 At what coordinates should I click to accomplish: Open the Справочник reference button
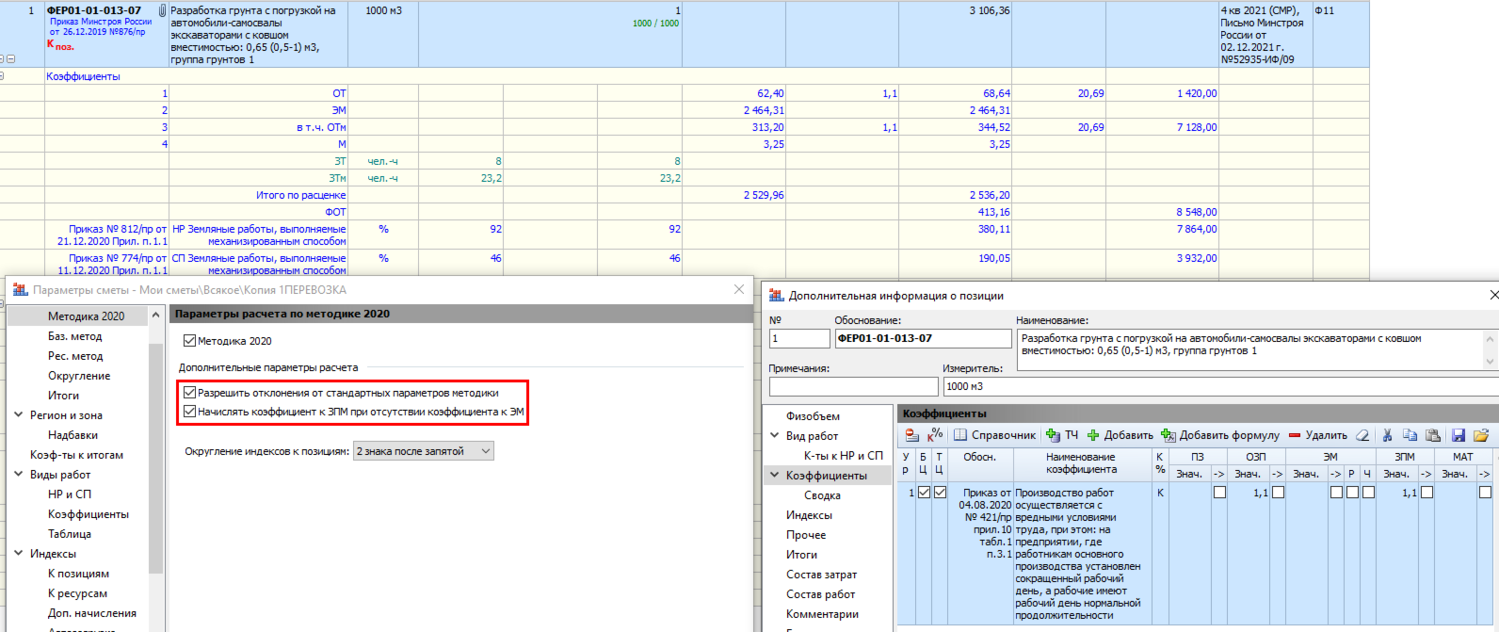pyautogui.click(x=995, y=435)
